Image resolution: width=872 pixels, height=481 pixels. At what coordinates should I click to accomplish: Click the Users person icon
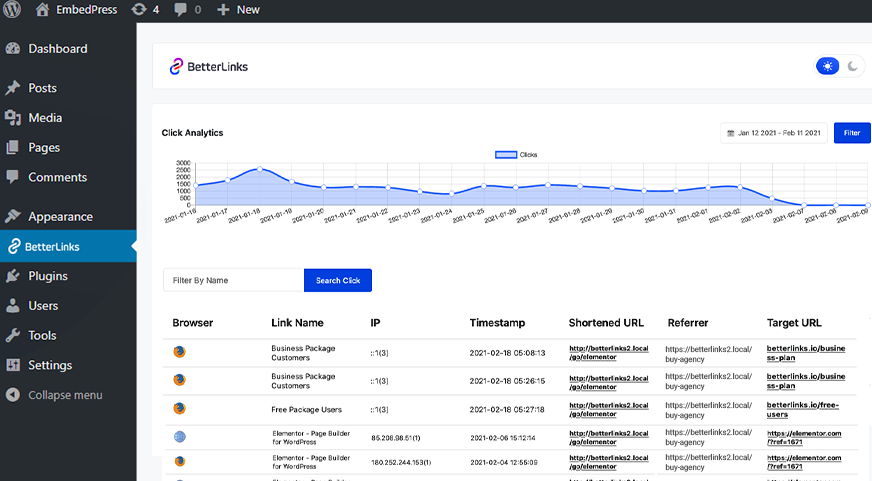coord(13,306)
